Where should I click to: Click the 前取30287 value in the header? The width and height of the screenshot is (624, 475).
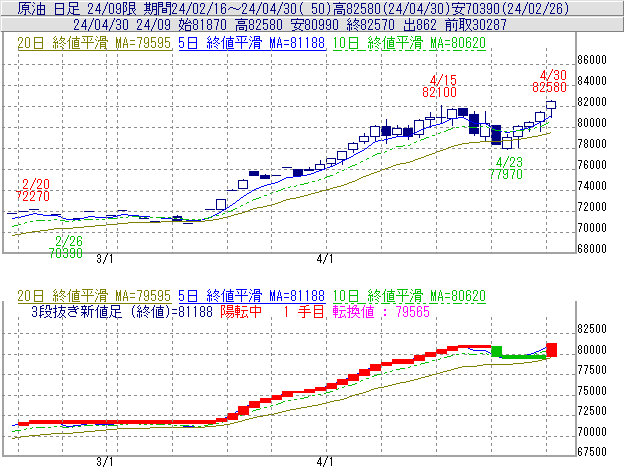tap(476, 25)
